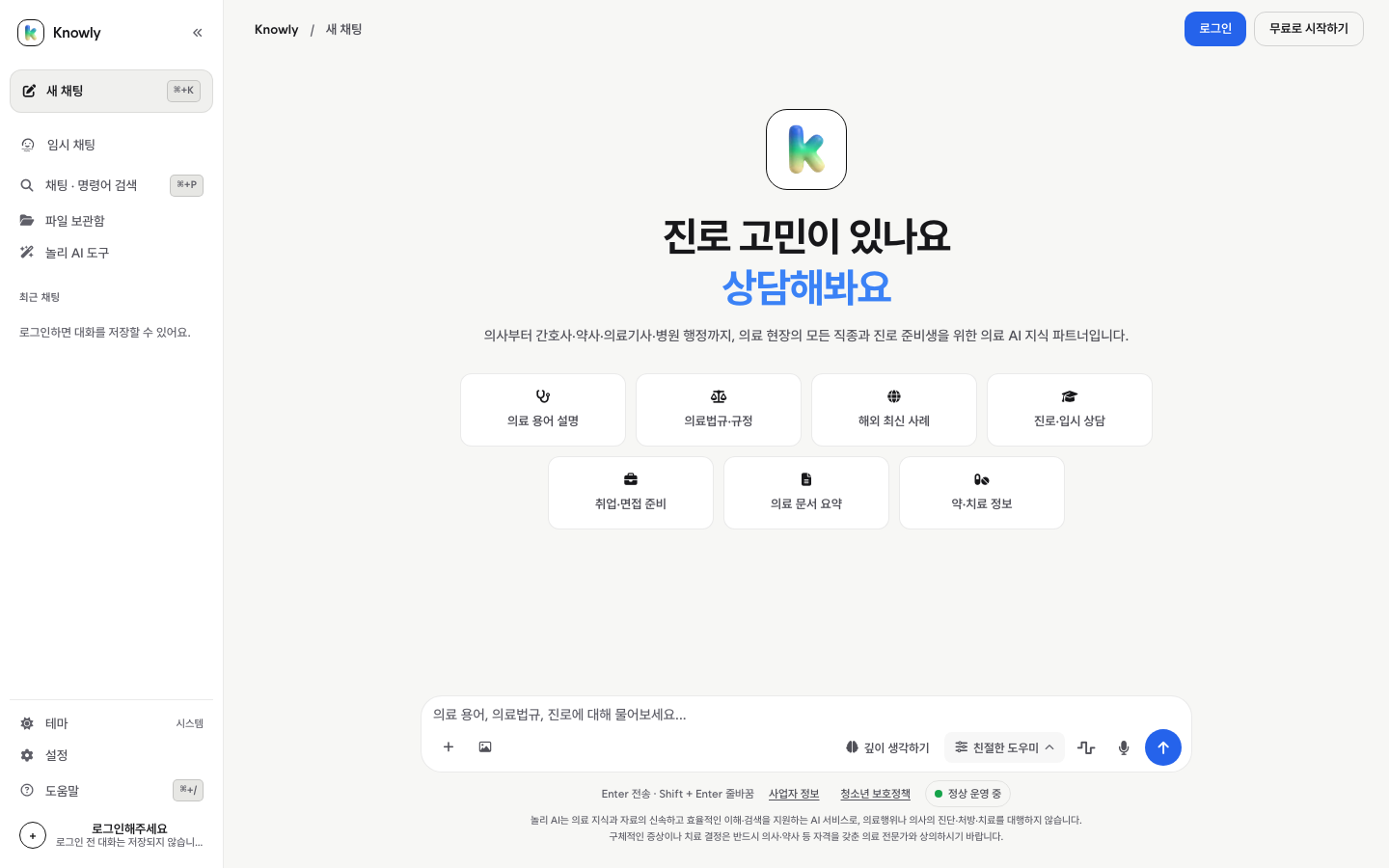Viewport: 1389px width, 868px height.
Task: Start a new chat via 새 채팅
Action: tap(111, 91)
